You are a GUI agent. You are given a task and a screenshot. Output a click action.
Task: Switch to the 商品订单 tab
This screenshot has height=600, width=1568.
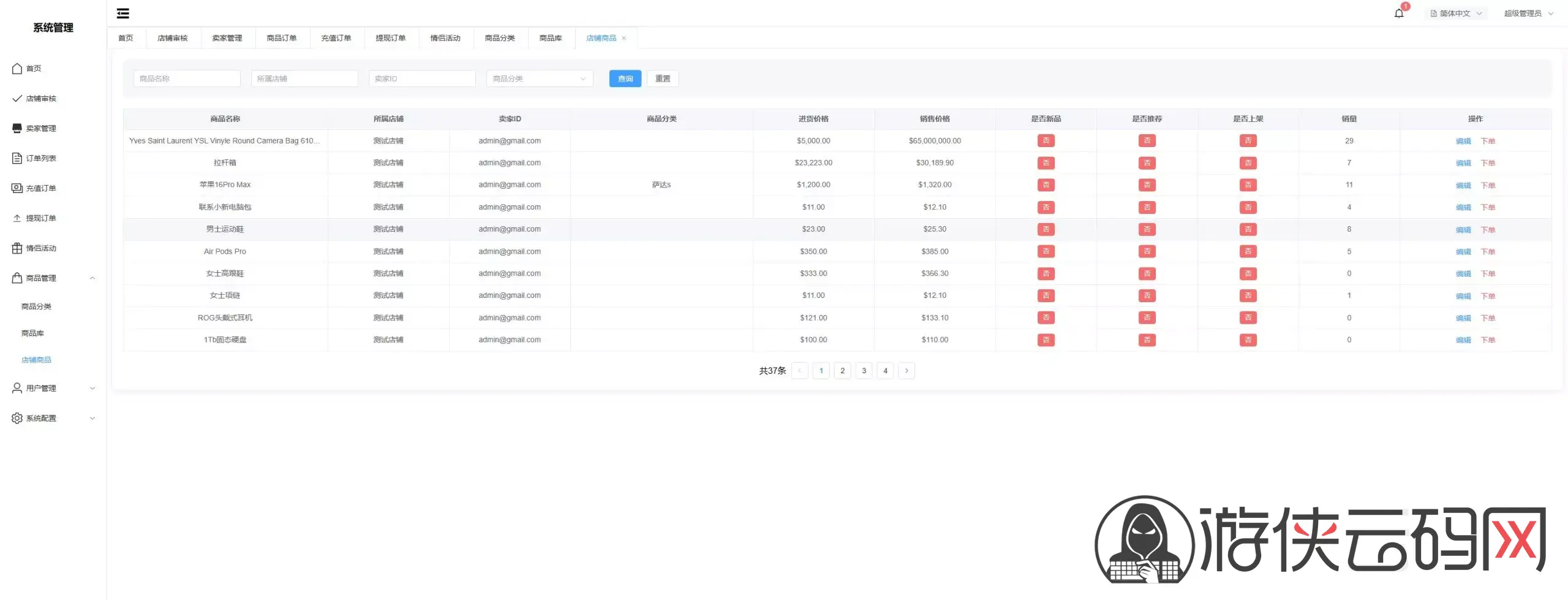coord(282,38)
